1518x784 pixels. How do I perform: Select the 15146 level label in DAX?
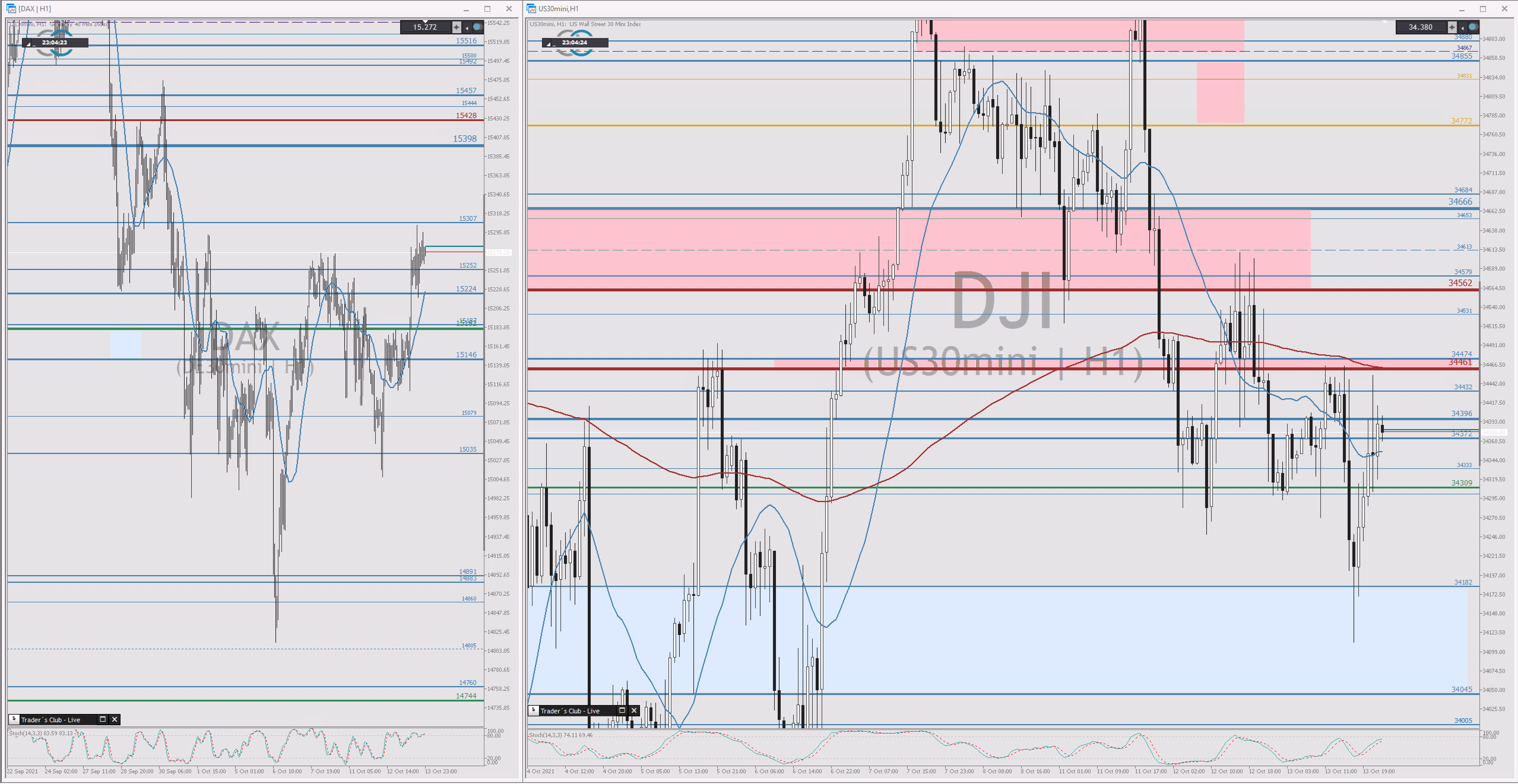(x=466, y=355)
